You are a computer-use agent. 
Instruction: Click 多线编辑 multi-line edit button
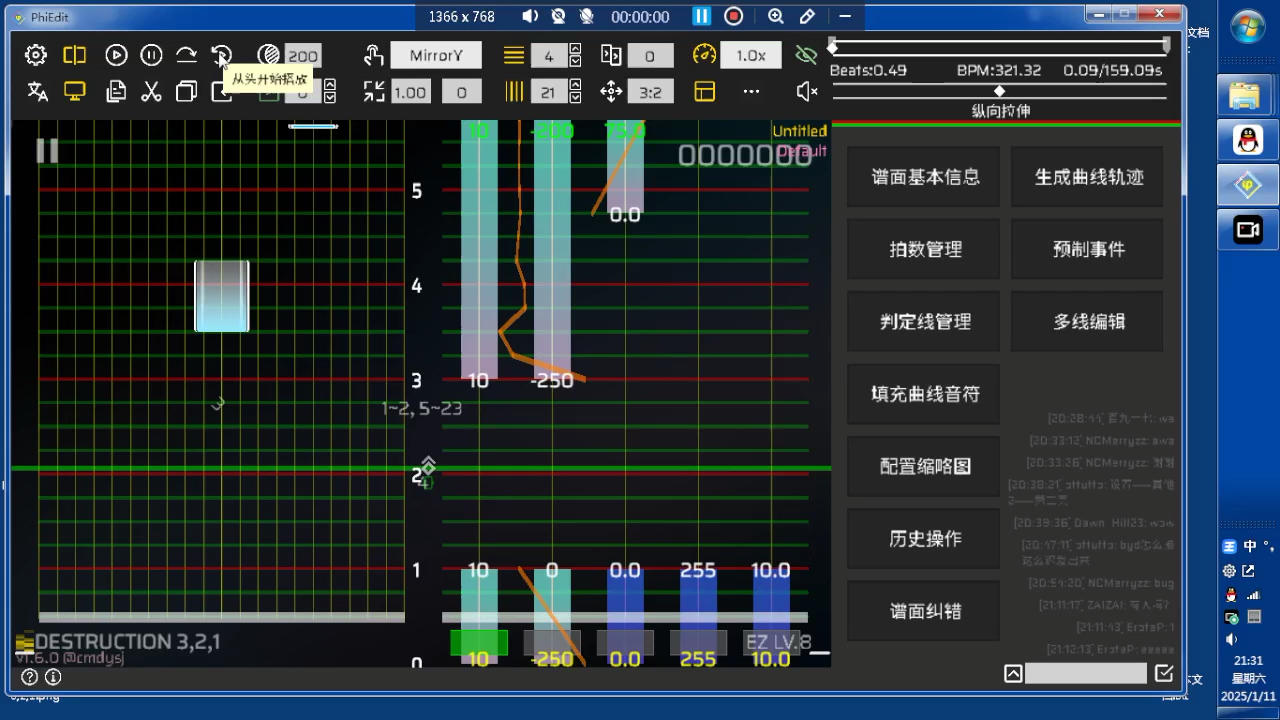click(x=1088, y=321)
